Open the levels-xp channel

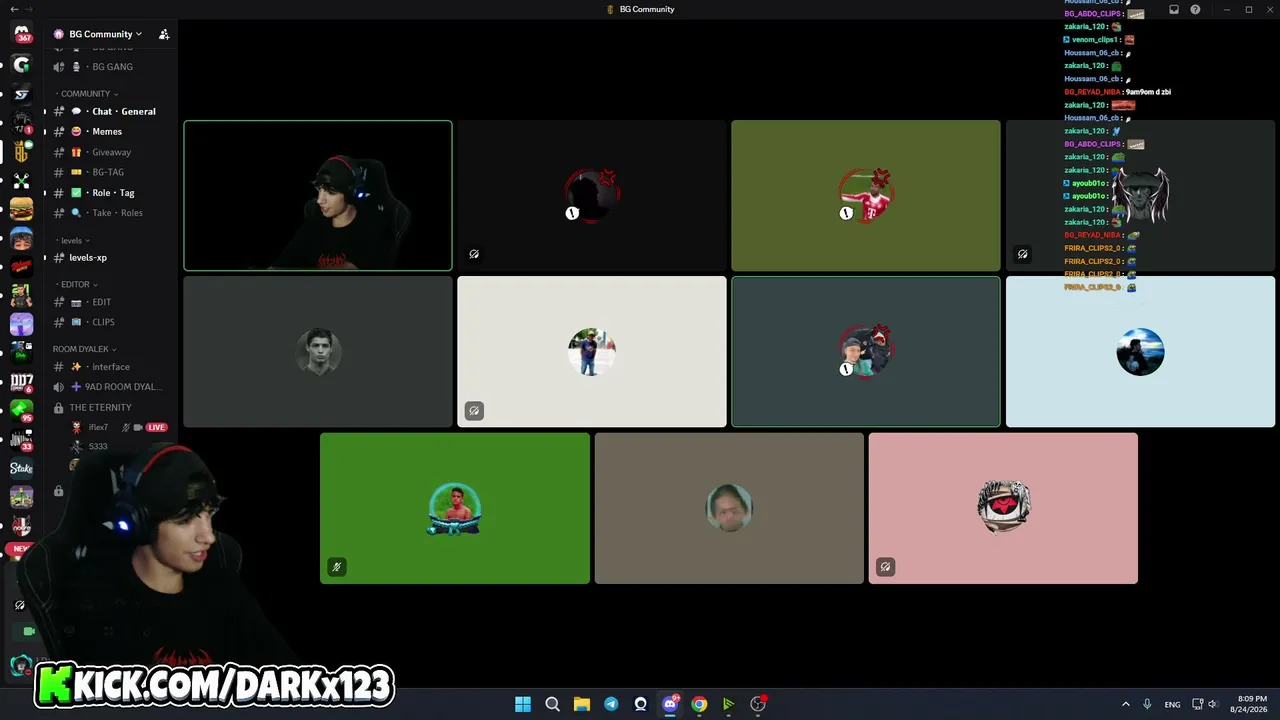point(111,258)
